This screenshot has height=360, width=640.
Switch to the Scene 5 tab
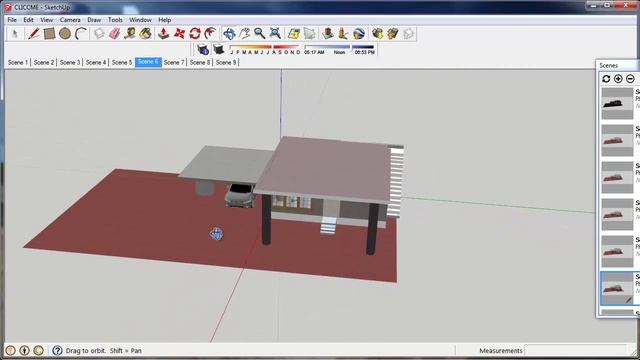point(122,62)
